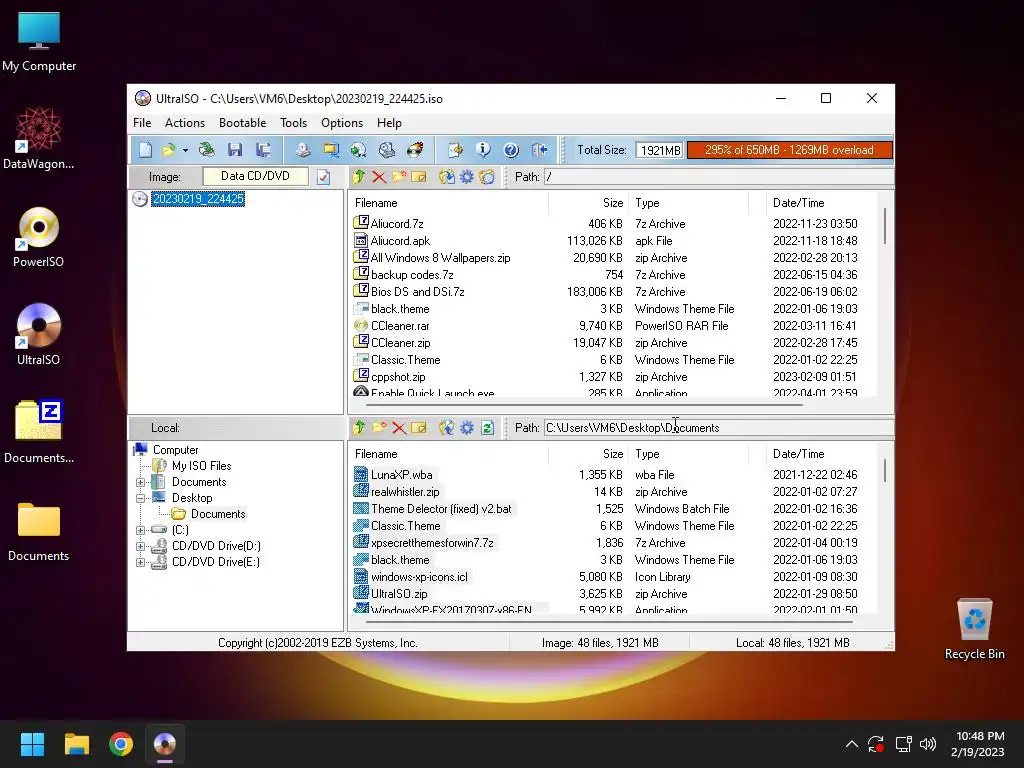This screenshot has height=768, width=1024.
Task: Click the document-with-arrow icon left of the info icon
Action: (x=455, y=150)
